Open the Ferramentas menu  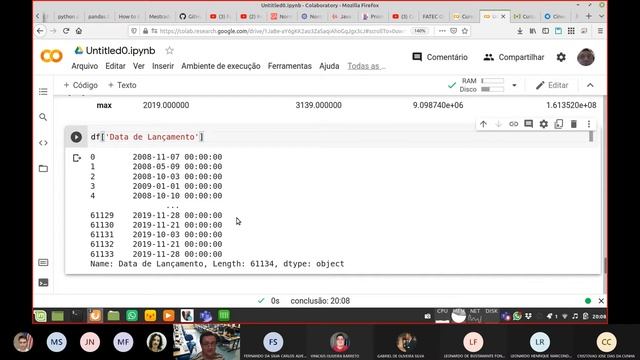click(290, 66)
